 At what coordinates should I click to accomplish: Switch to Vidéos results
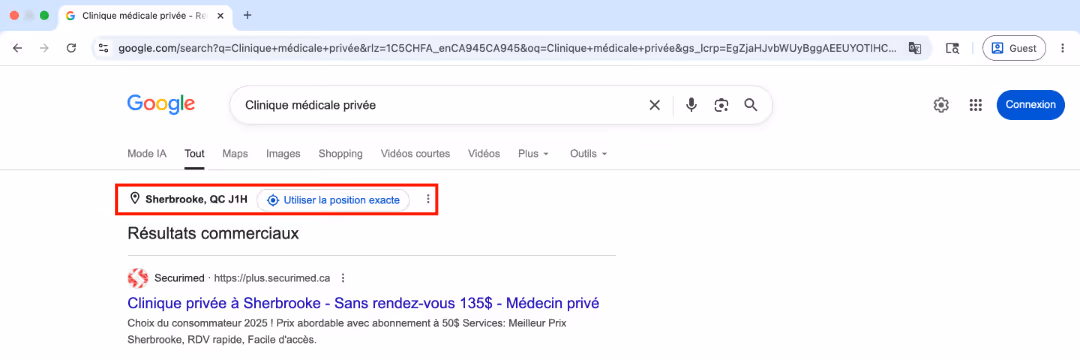[484, 153]
